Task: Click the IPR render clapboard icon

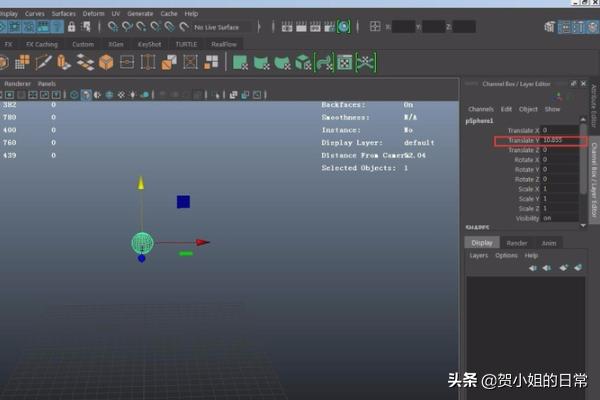Action: click(315, 27)
